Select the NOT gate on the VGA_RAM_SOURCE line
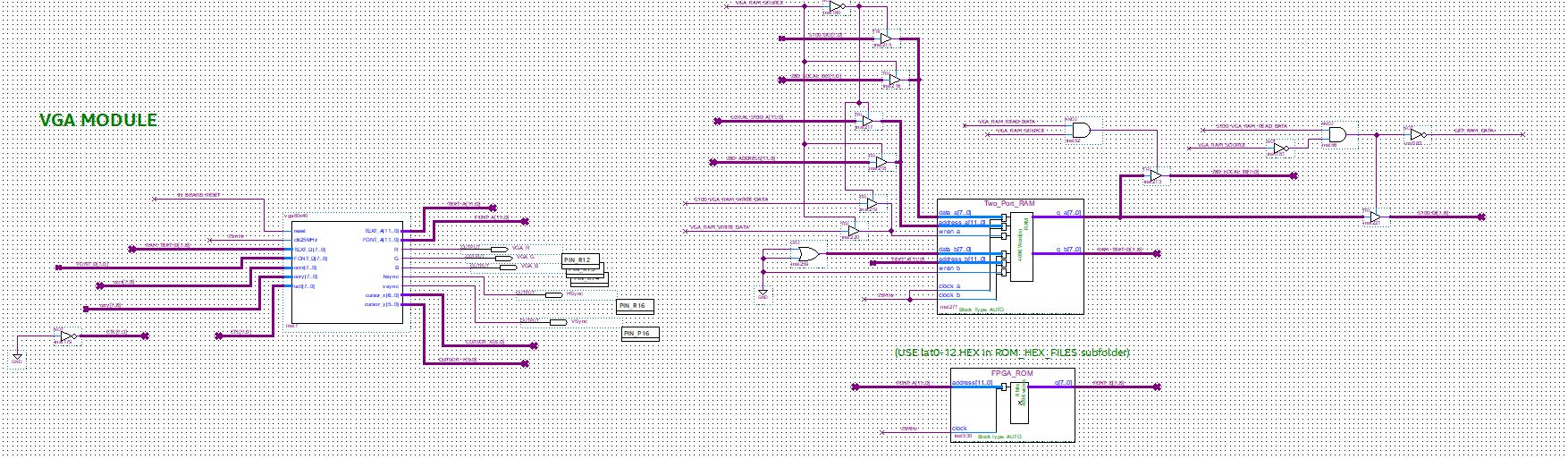The width and height of the screenshot is (1568, 459). pyautogui.click(x=836, y=7)
